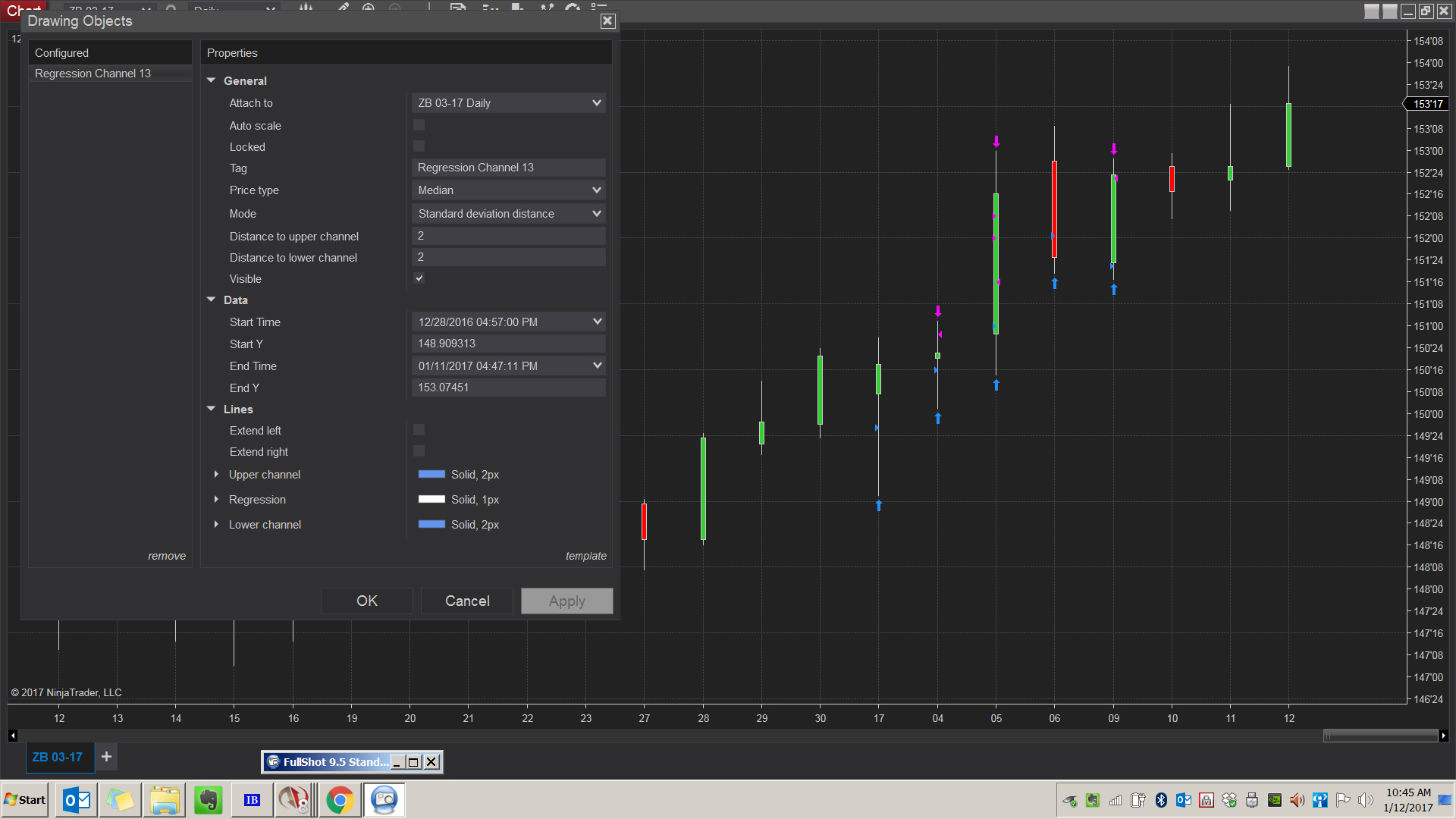Click the Distance to upper channel field

[508, 236]
